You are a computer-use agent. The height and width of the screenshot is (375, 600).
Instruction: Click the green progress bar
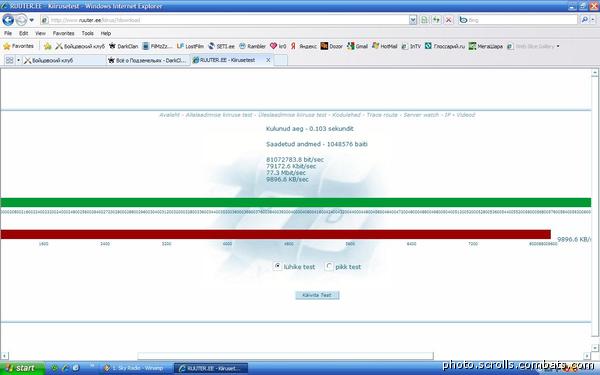[296, 202]
